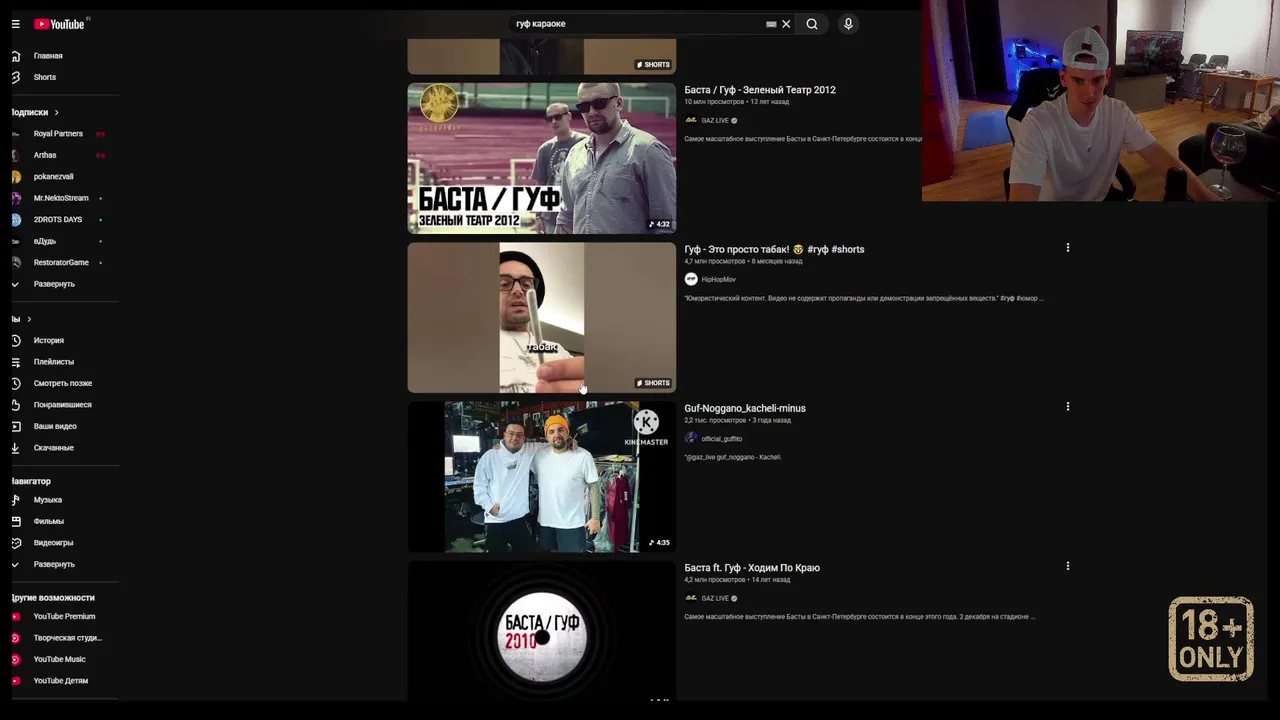The image size is (1280, 720).
Task: Expand subscriptions list with Развернуть
Action: [54, 284]
